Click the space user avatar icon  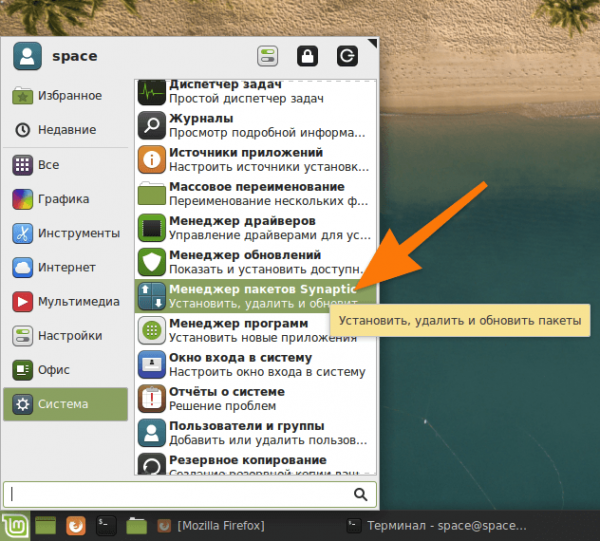tap(27, 56)
